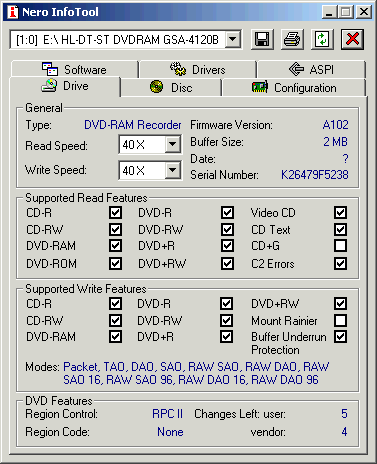
Task: Switch to the Configuration tab
Action: coord(294,88)
